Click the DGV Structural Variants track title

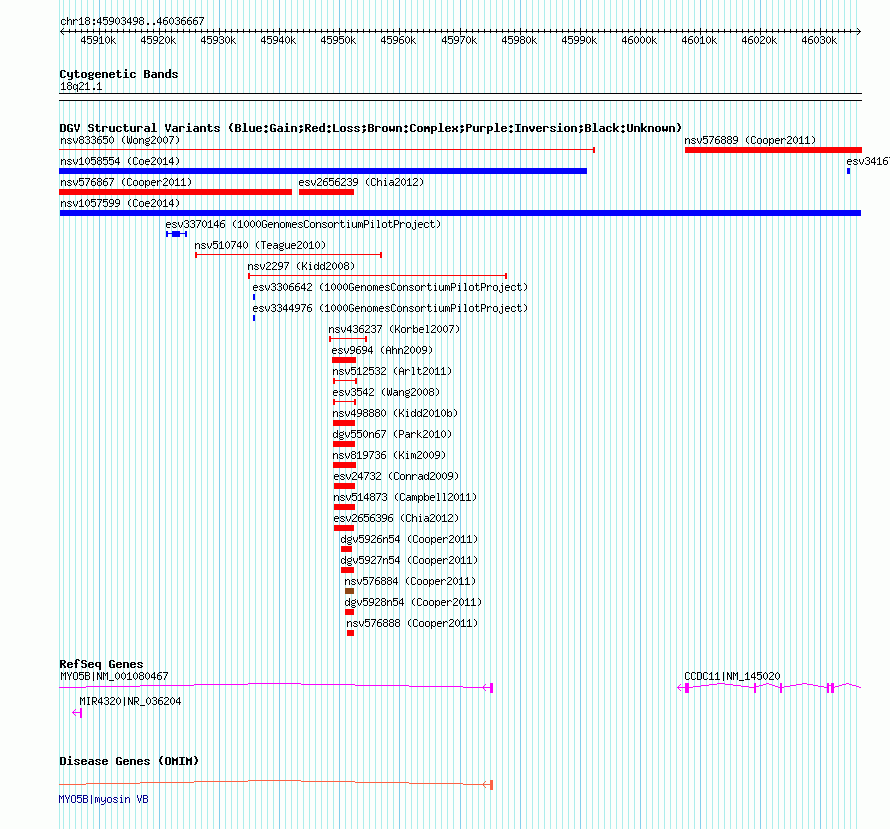point(371,128)
